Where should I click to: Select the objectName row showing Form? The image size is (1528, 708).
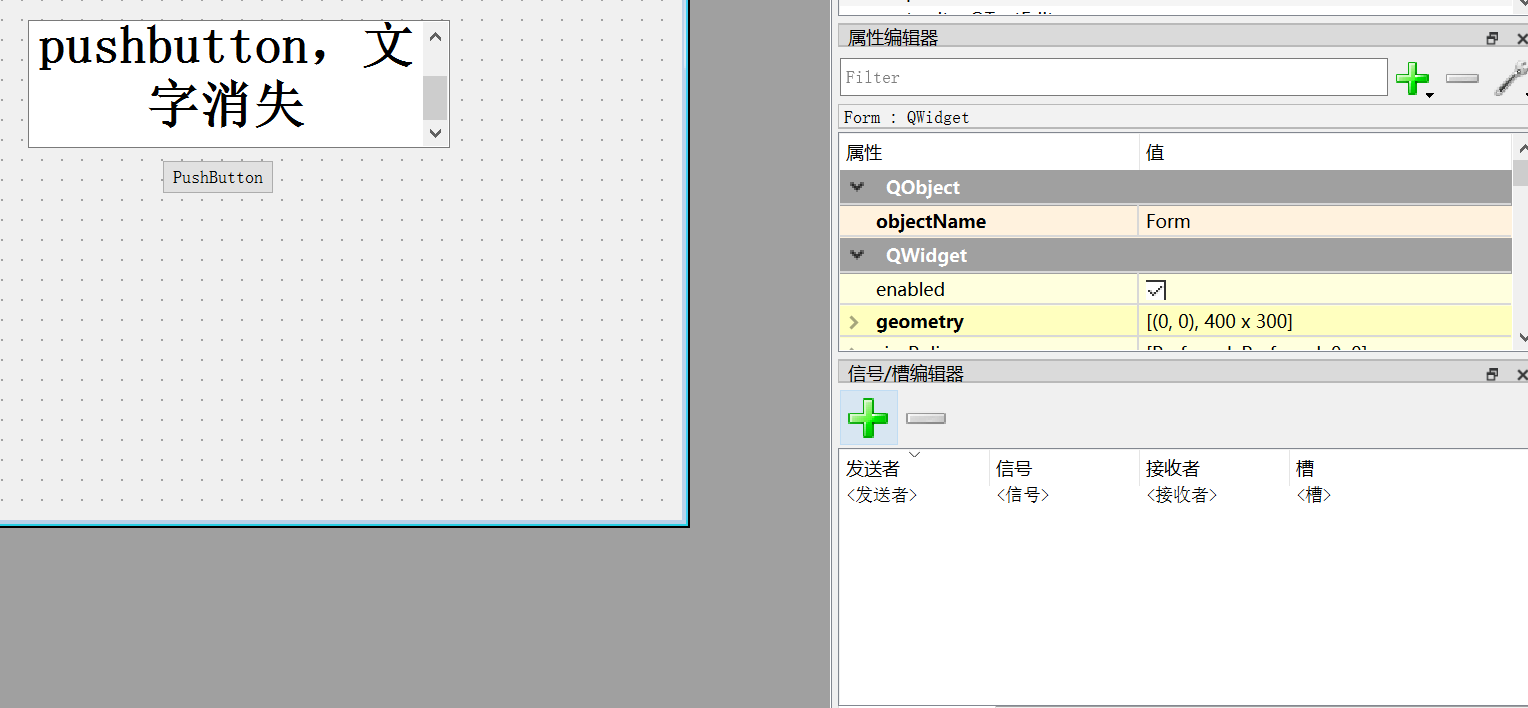pos(930,221)
